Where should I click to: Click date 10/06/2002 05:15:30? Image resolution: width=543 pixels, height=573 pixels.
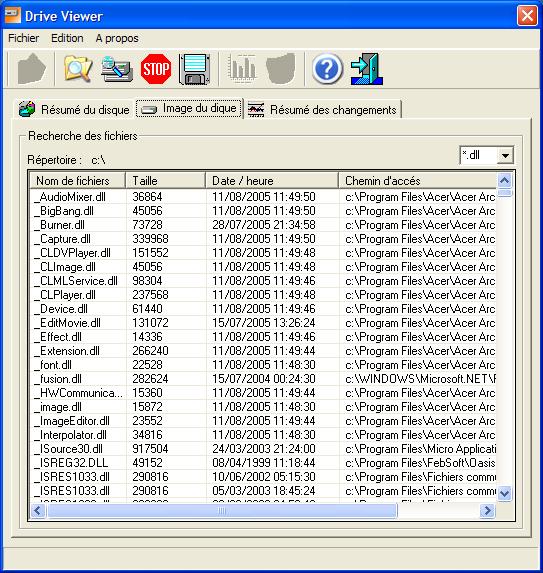coord(264,477)
